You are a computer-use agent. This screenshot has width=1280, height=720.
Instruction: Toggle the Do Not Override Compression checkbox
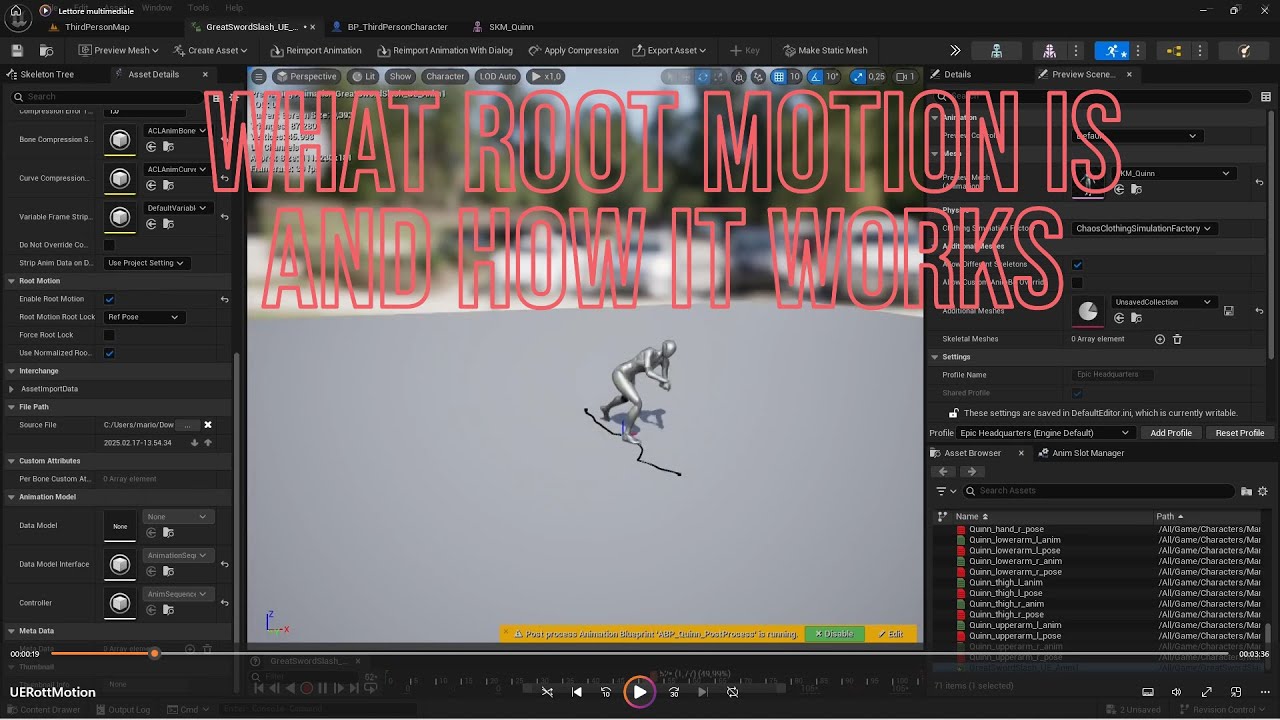[109, 245]
